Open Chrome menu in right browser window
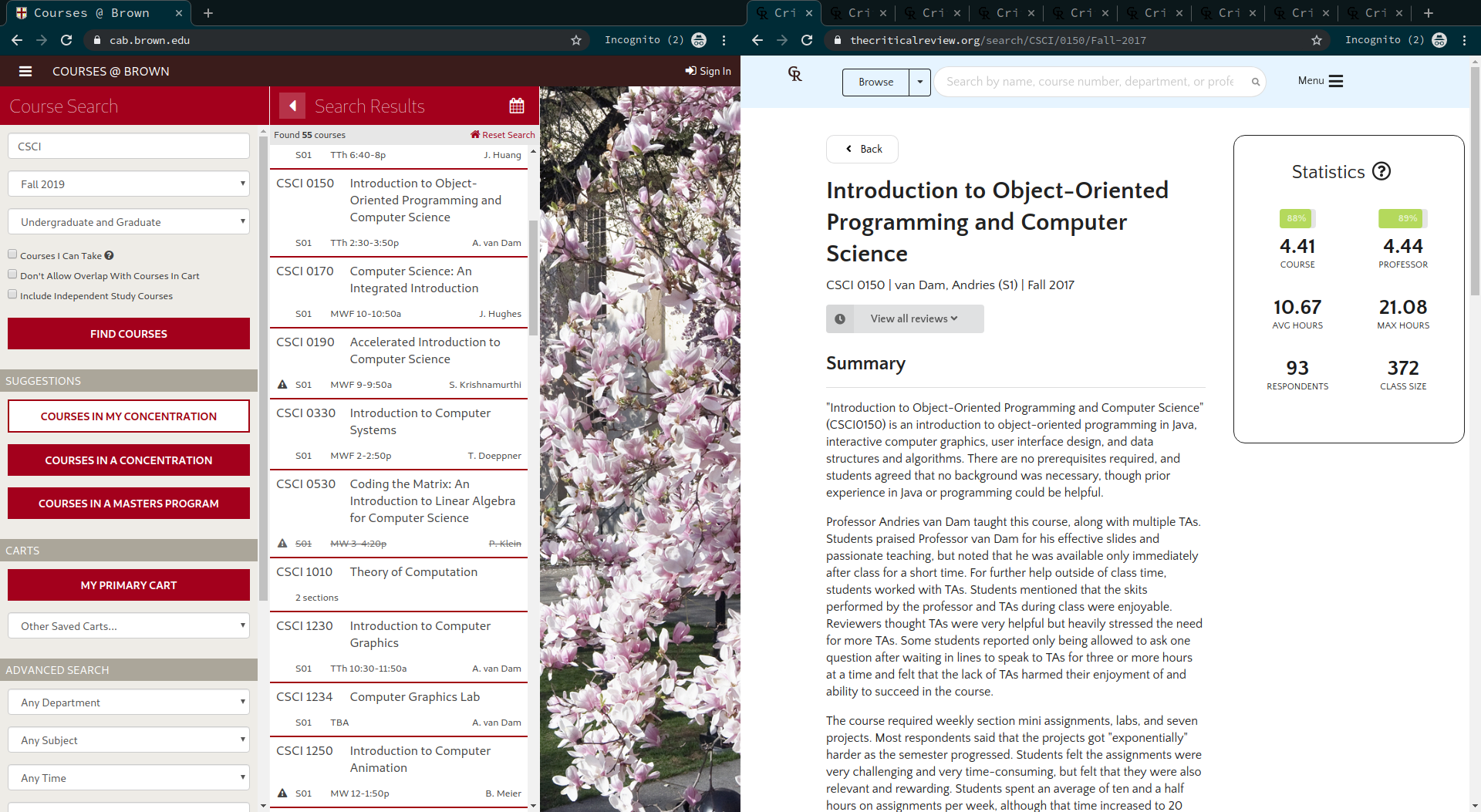Image resolution: width=1481 pixels, height=812 pixels. point(1464,40)
